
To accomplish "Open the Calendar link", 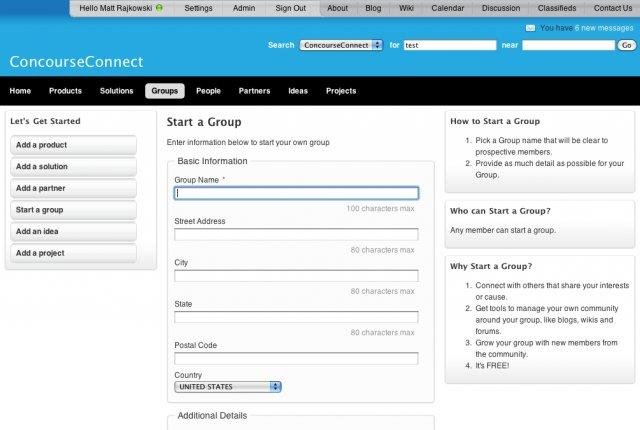I will coord(448,8).
